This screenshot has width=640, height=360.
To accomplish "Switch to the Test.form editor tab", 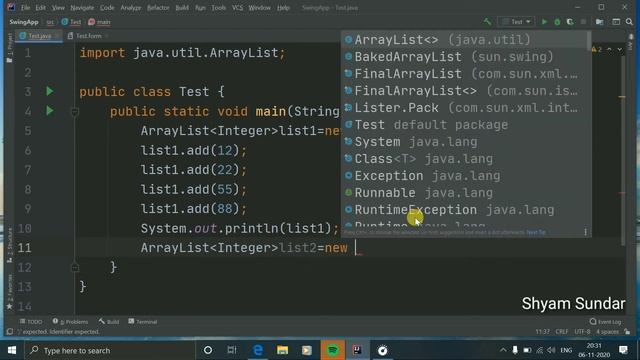I will pyautogui.click(x=88, y=36).
